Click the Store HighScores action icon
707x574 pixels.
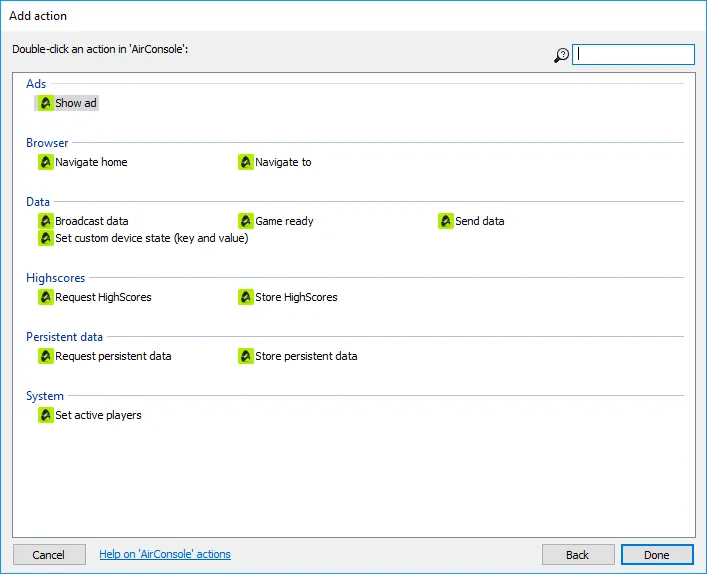tap(246, 297)
